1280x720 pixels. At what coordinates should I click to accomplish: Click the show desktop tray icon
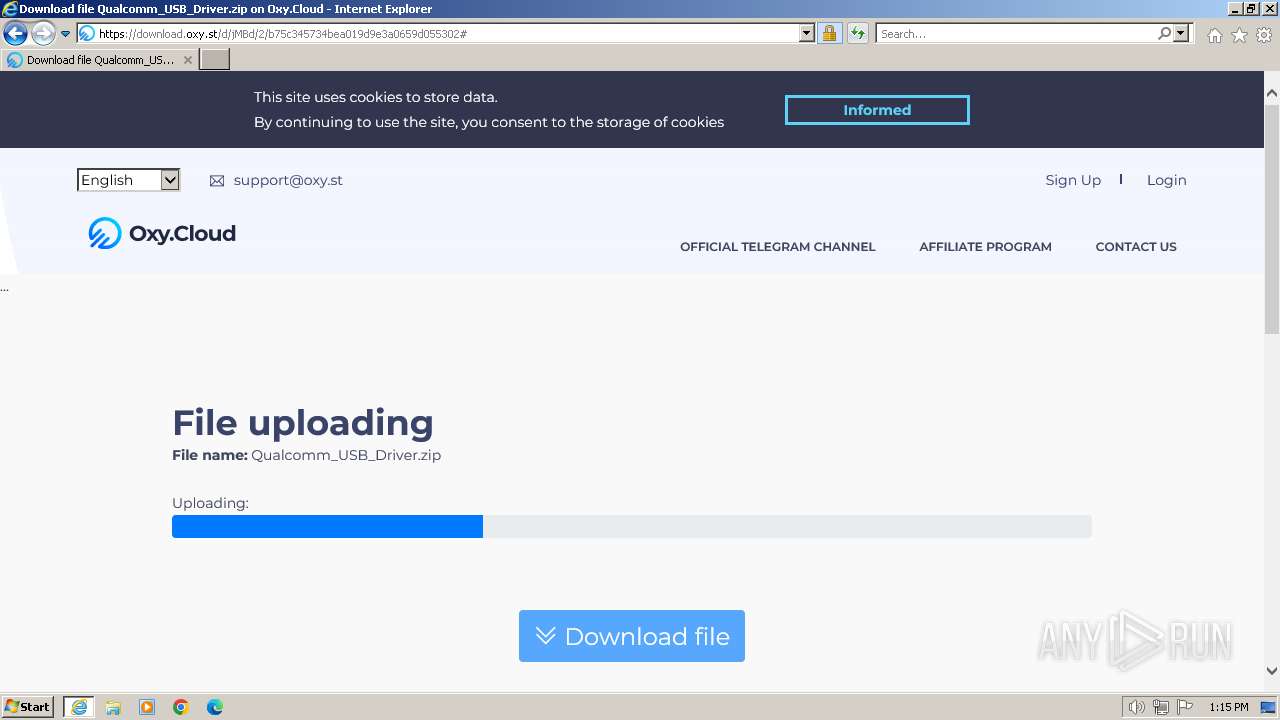1269,707
